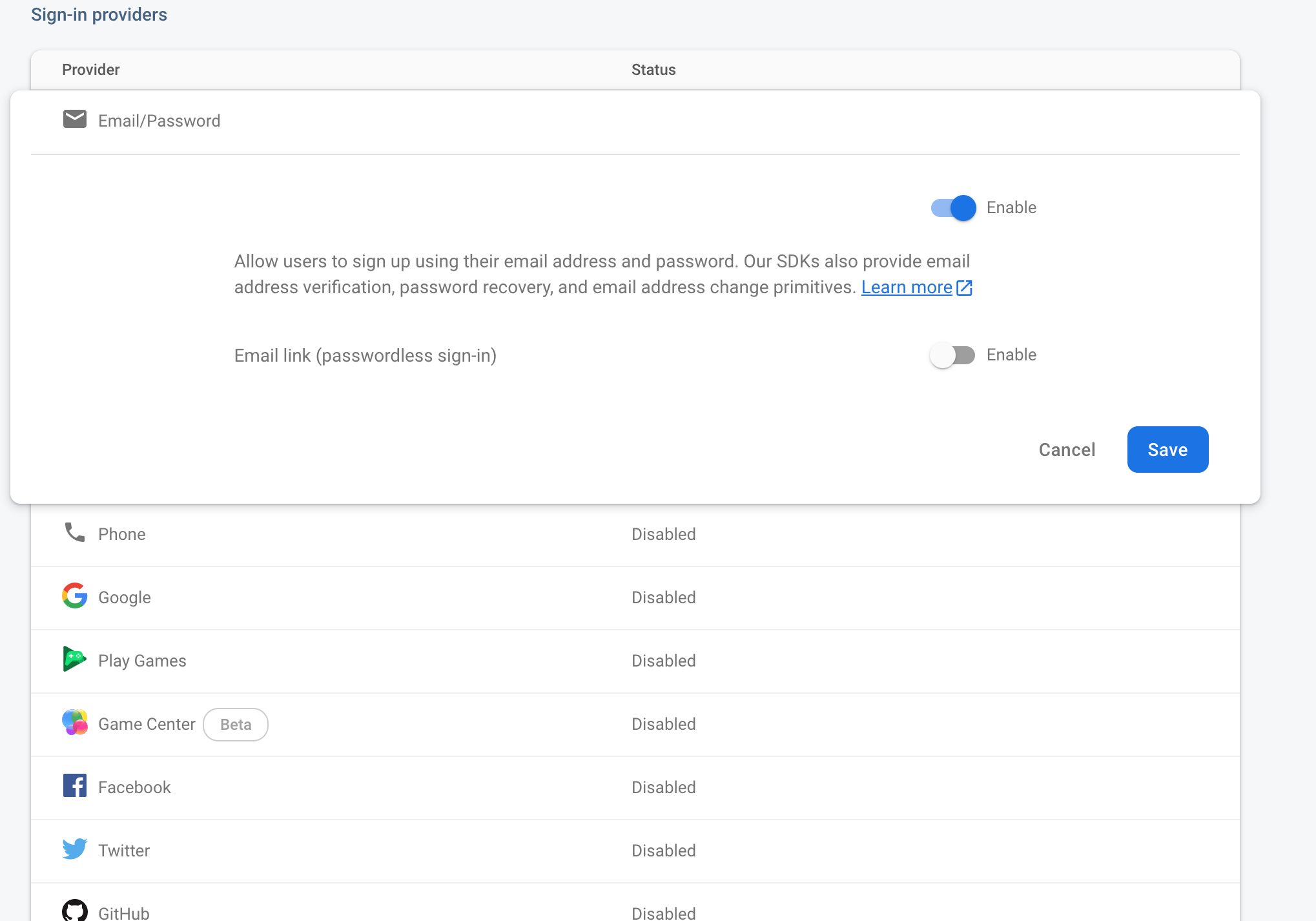Viewport: 1316px width, 921px height.
Task: Open the Learn more link
Action: point(907,287)
